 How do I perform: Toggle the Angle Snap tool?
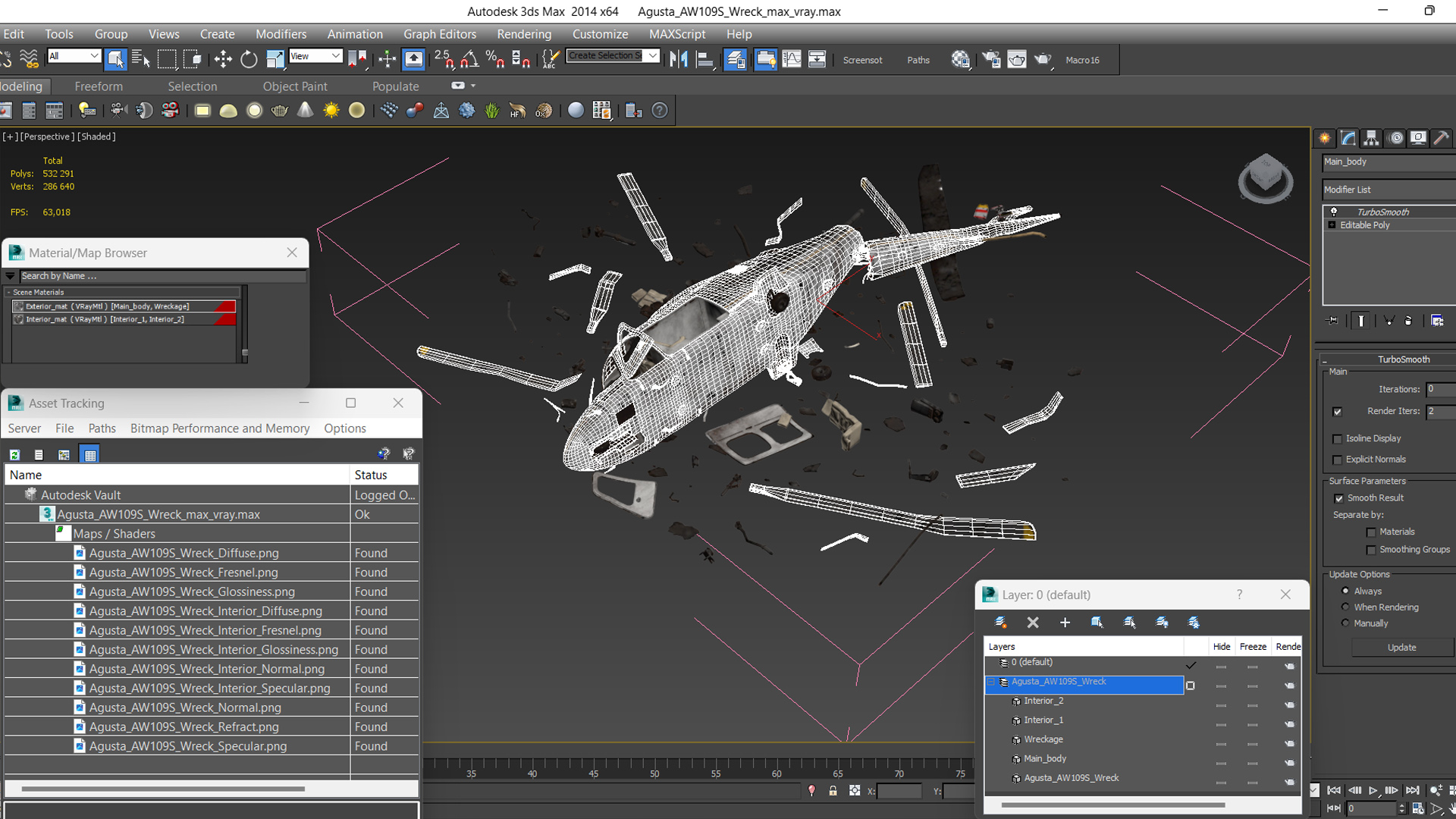[470, 59]
